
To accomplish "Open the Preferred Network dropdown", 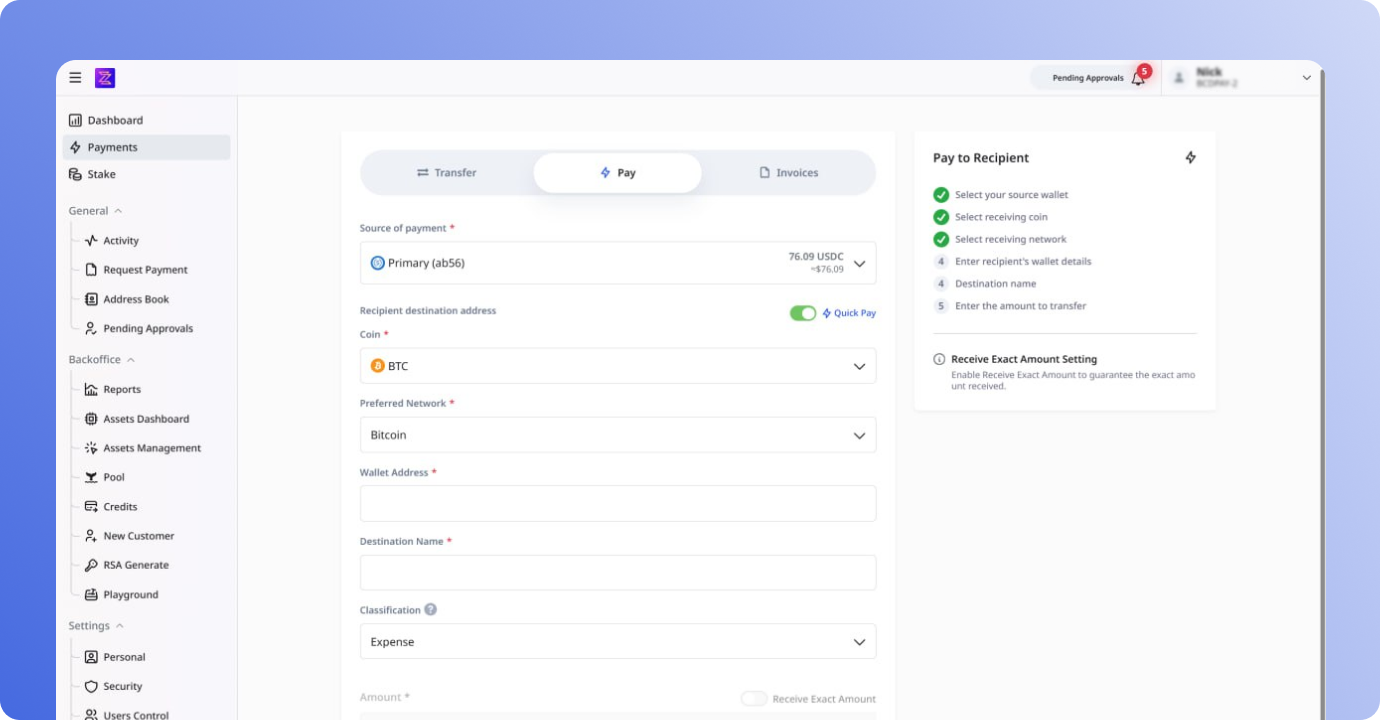I will pos(617,435).
